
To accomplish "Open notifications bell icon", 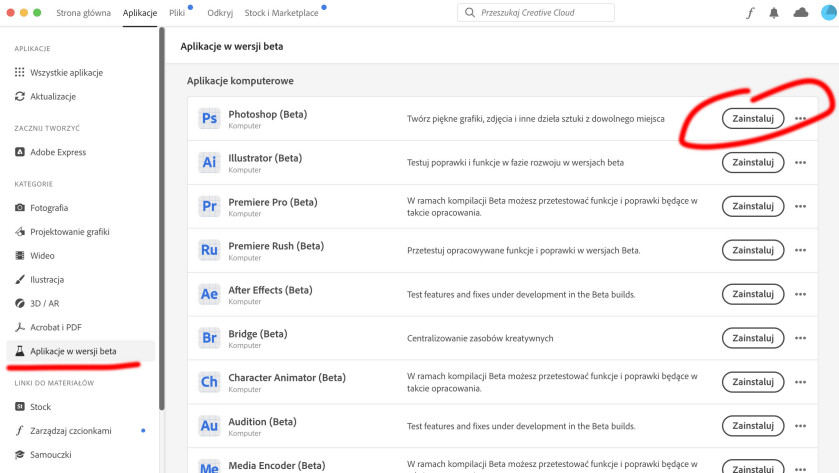I will [774, 13].
